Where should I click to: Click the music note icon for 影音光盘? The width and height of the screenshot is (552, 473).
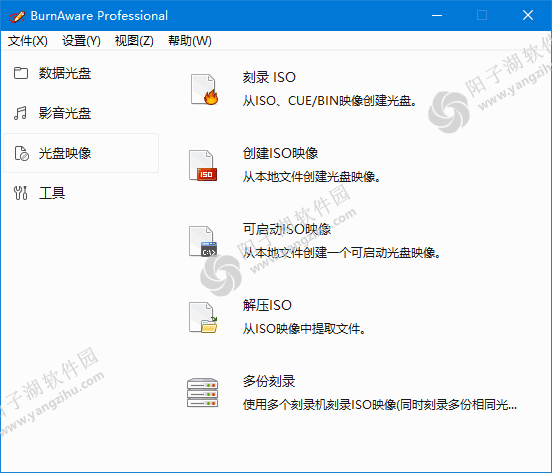pyautogui.click(x=20, y=113)
